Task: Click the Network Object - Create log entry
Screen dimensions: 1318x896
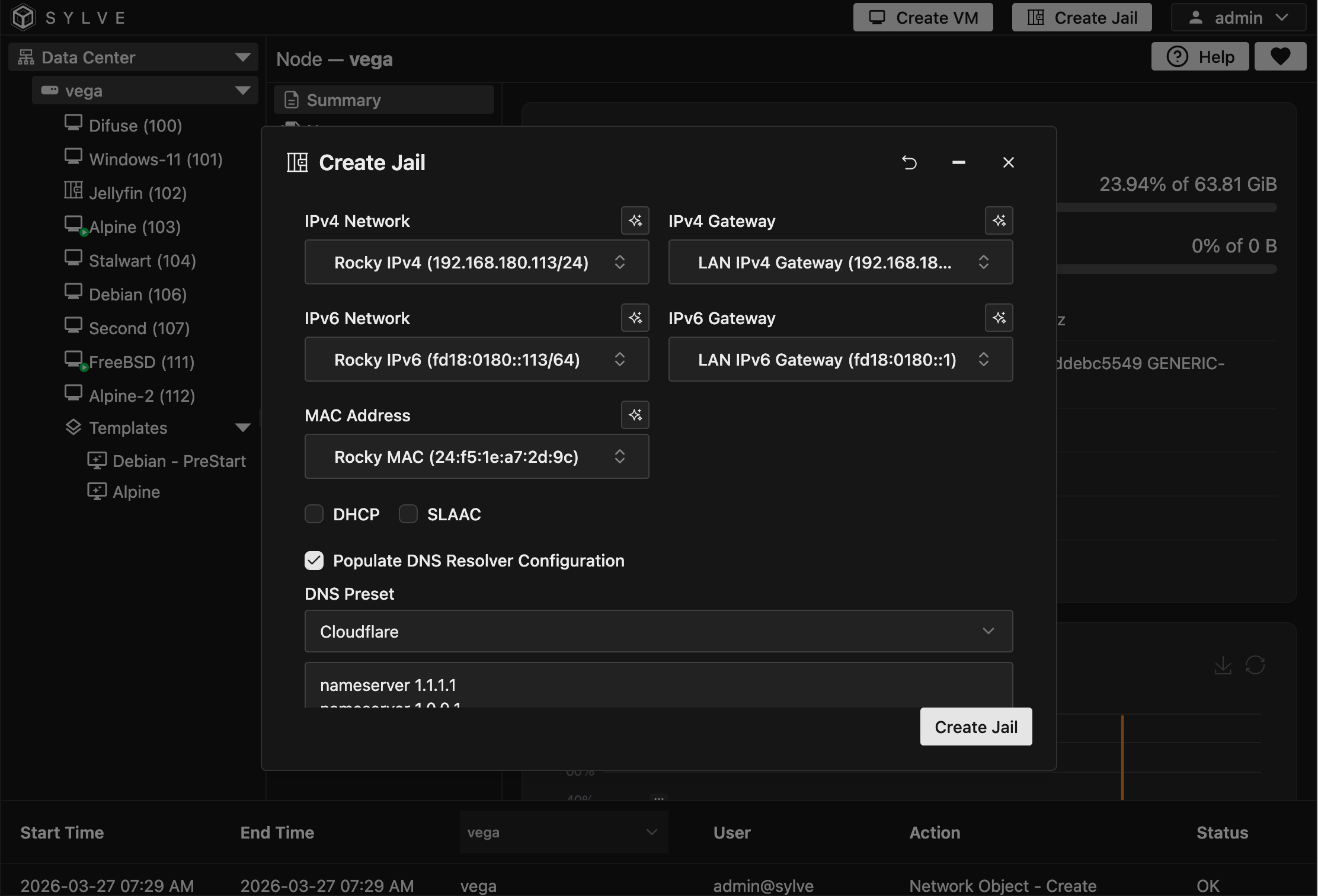Action: [x=1003, y=885]
